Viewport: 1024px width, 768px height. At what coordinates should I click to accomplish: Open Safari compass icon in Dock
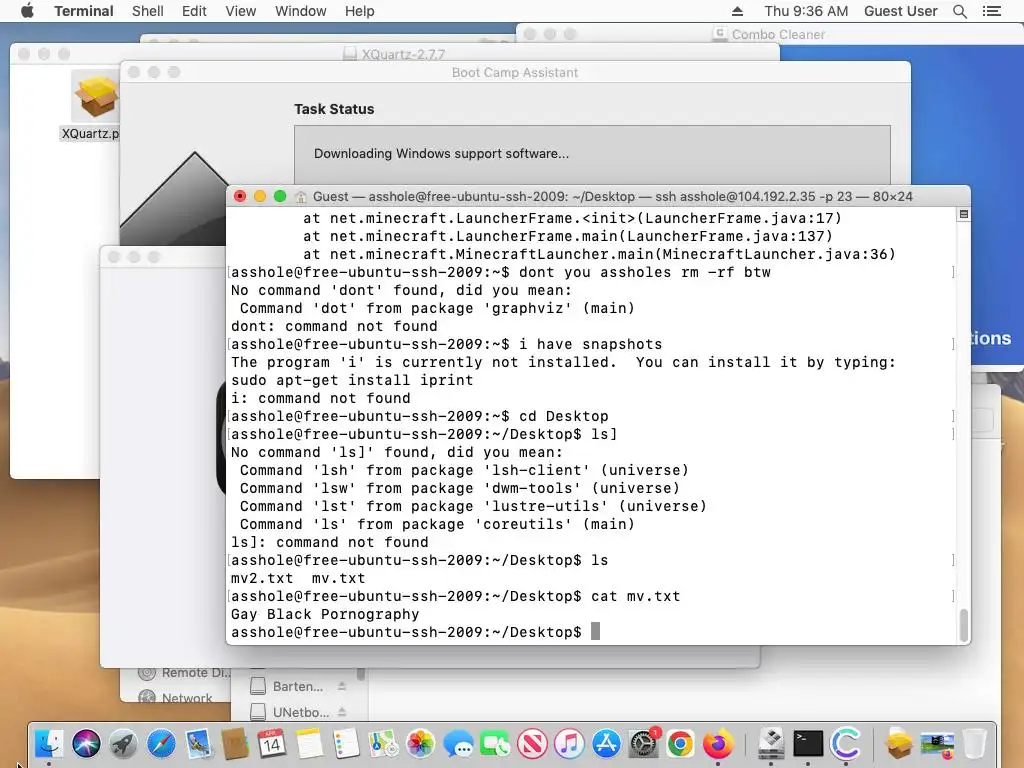point(161,744)
